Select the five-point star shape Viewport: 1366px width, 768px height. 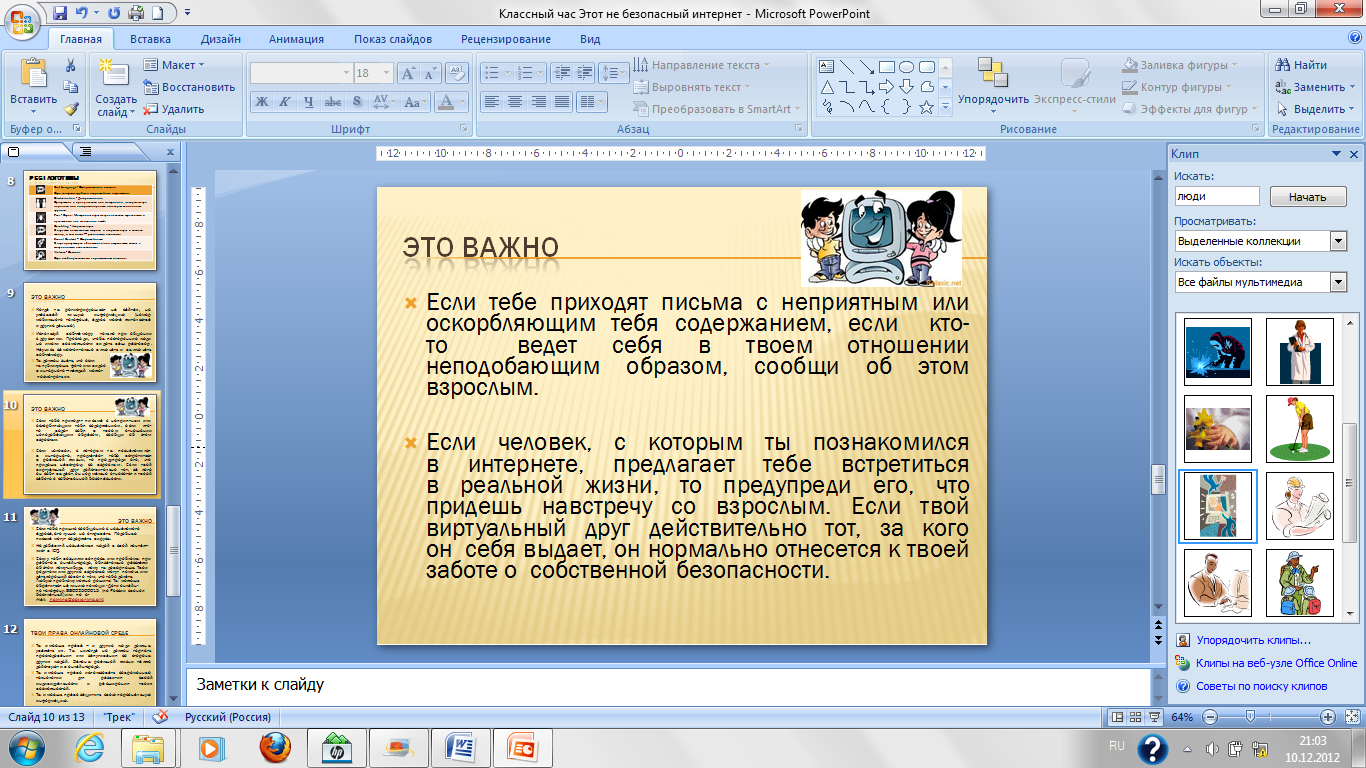coord(926,106)
